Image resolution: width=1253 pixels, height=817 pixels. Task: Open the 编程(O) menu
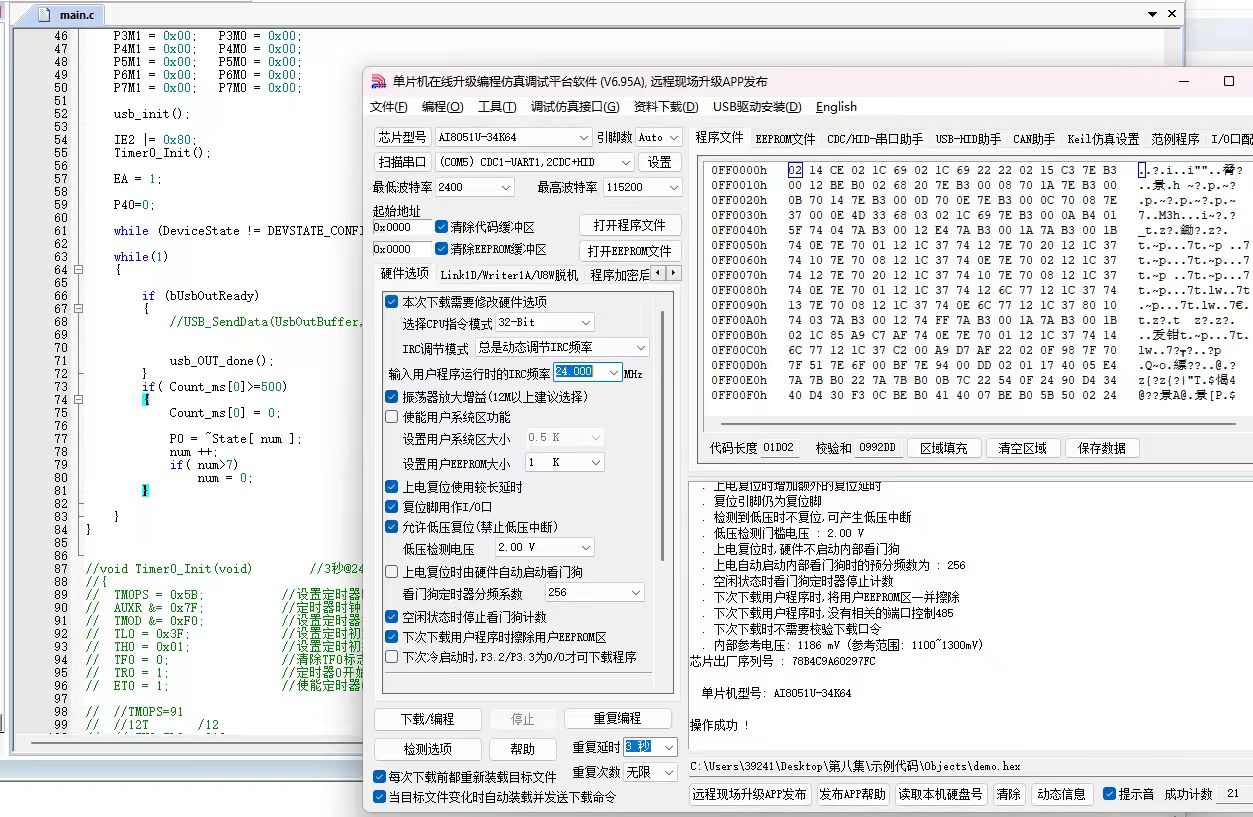[x=442, y=107]
